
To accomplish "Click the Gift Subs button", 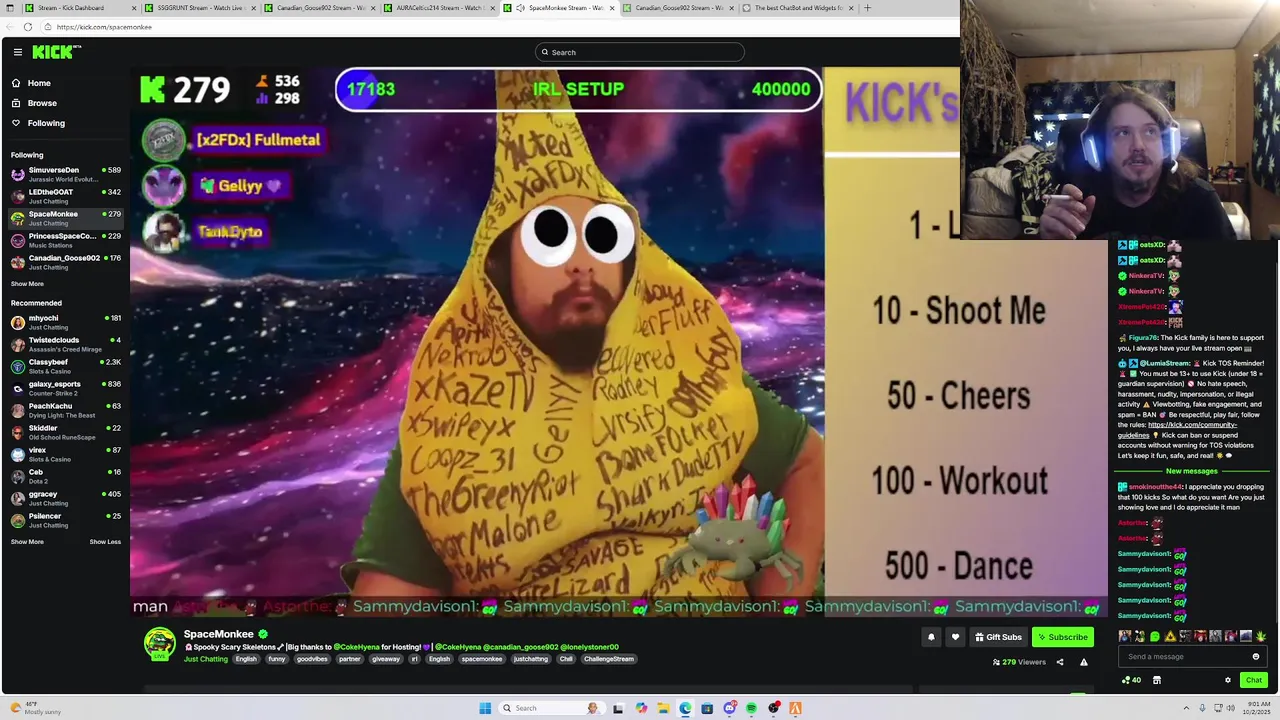I will click(998, 637).
